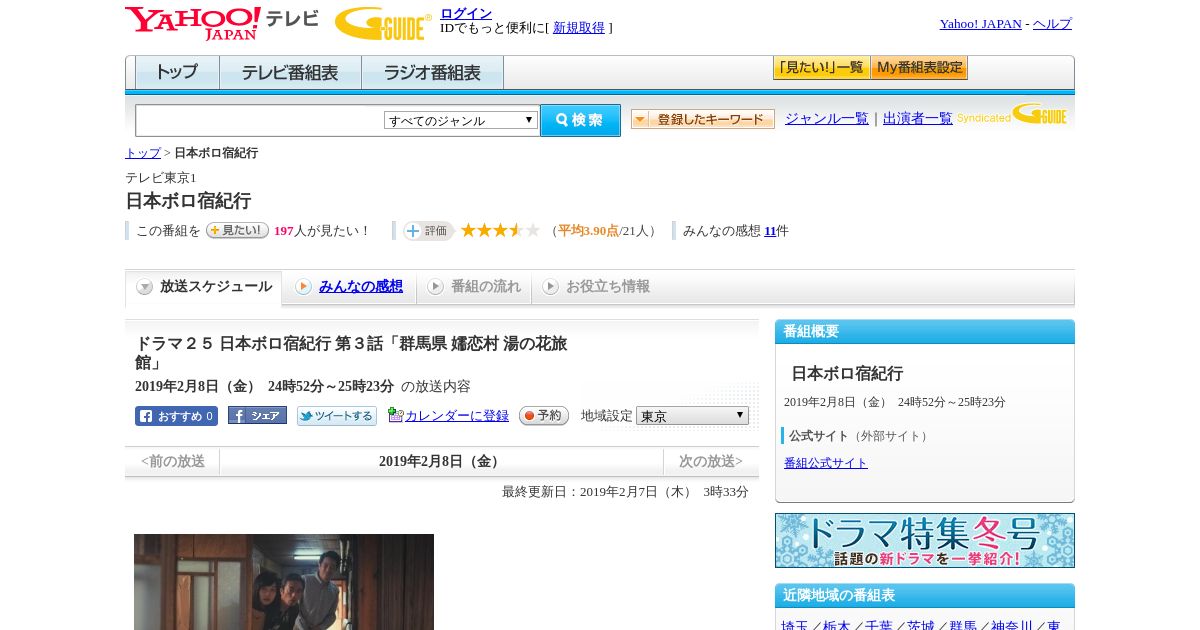Screen dimensions: 1200x630
Task: Click the search keyword input field
Action: pyautogui.click(x=260, y=120)
